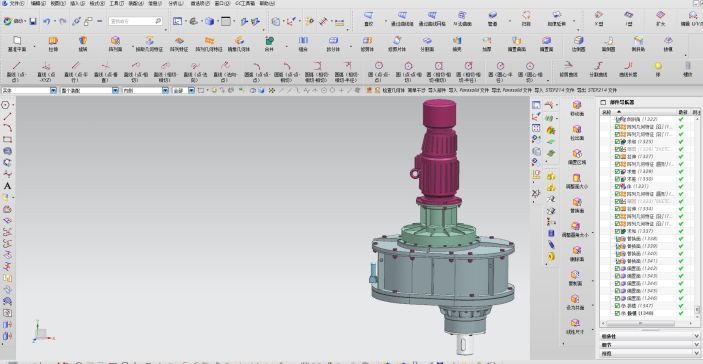Open the 修剪体 (Trim Body) tool

click(367, 43)
